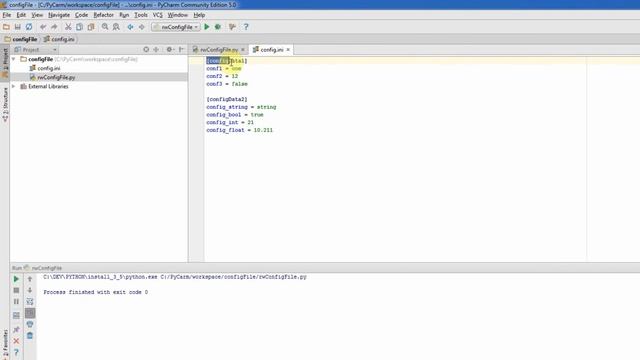Toggle scroll to end in Run console
This screenshot has height=360, width=640.
30,313
